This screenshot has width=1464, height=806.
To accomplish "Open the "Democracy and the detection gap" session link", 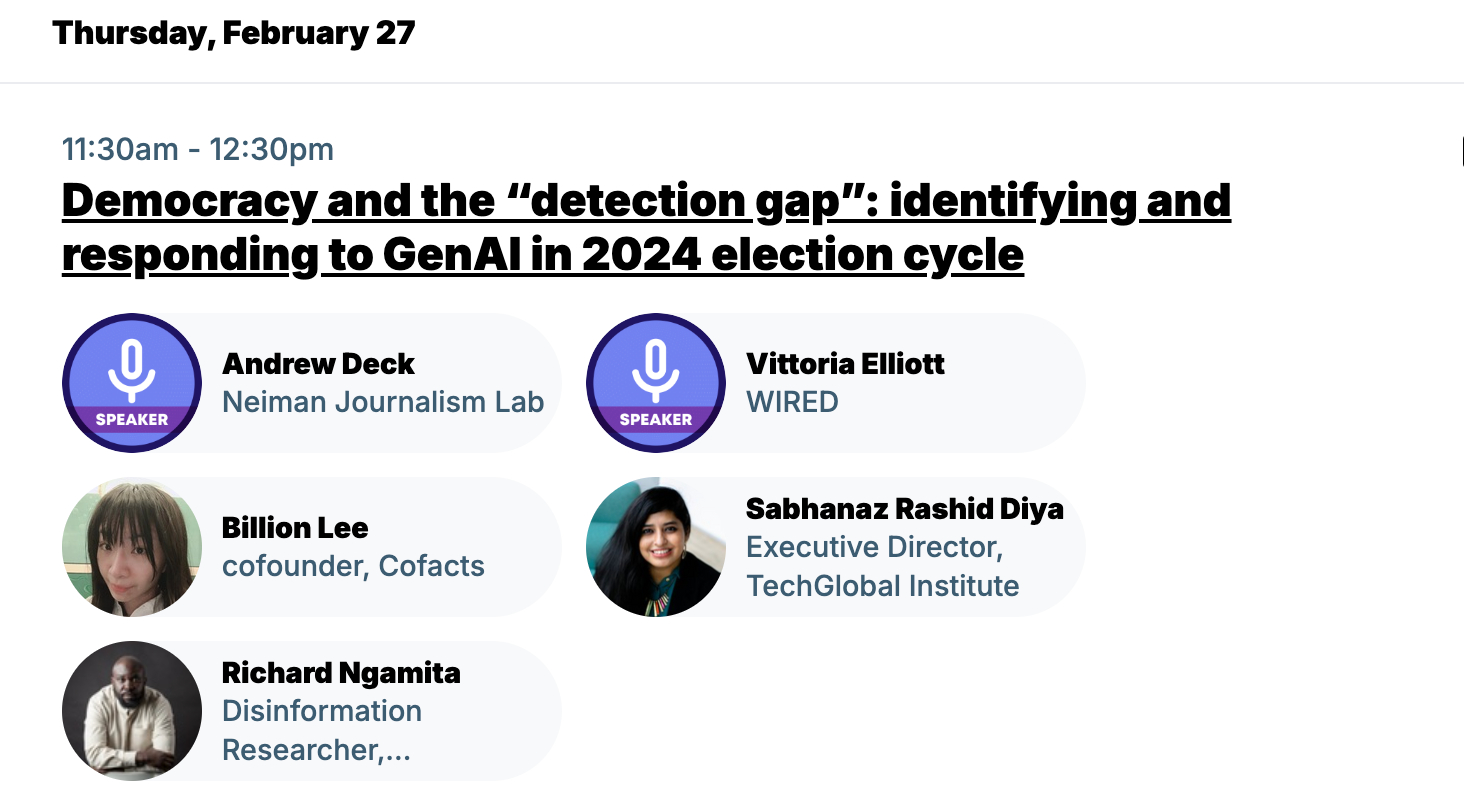I will click(645, 228).
